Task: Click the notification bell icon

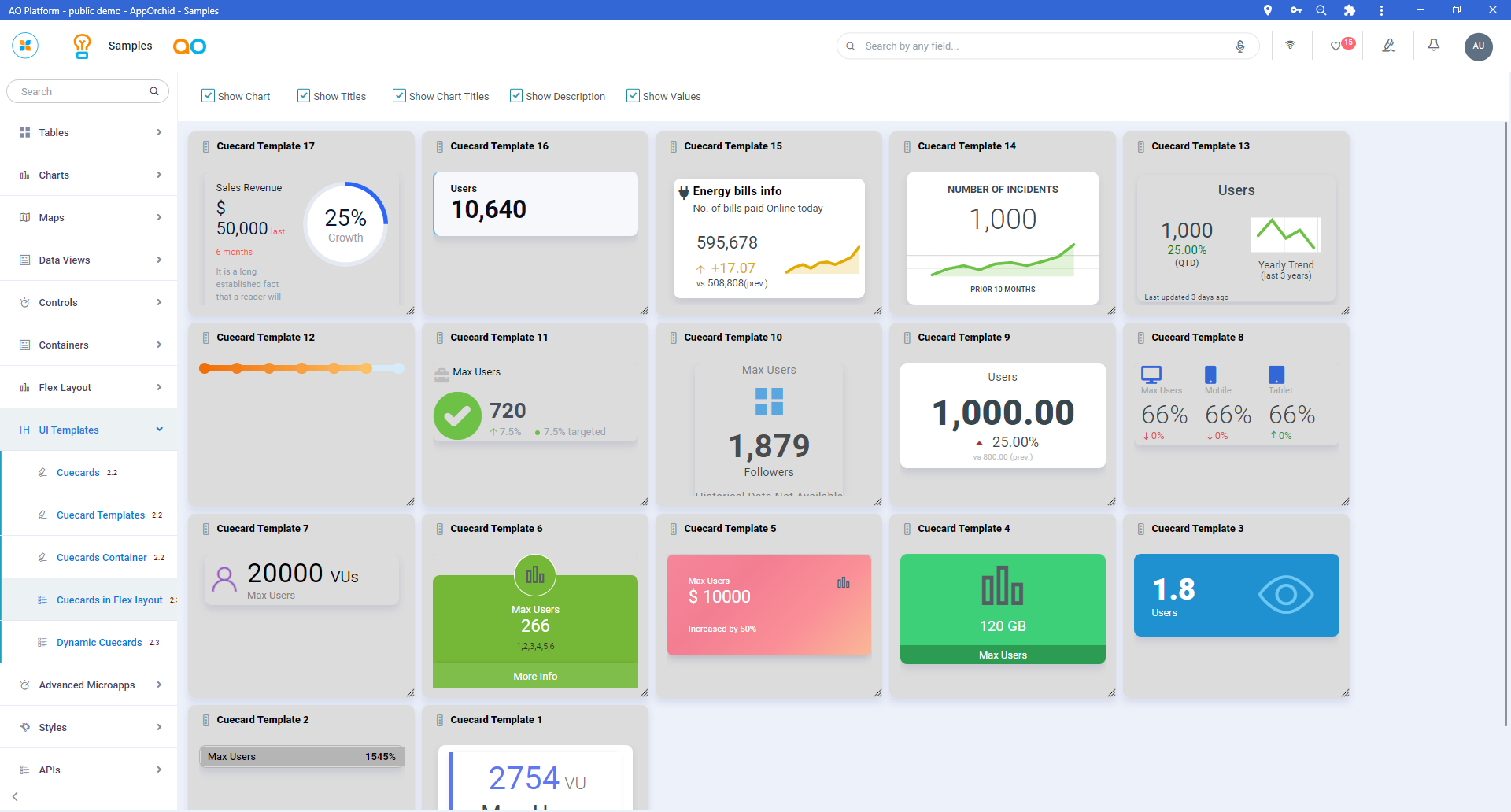Action: (x=1433, y=46)
